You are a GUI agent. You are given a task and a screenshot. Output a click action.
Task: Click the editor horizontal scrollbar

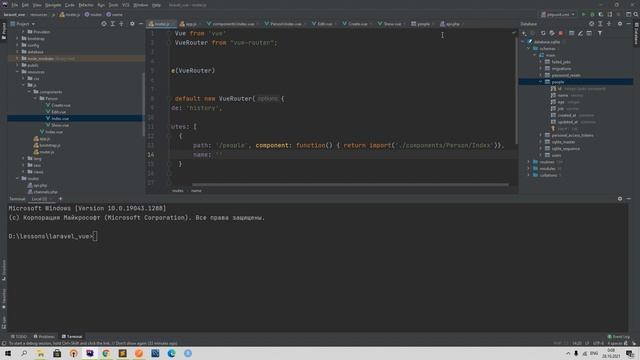click(350, 184)
